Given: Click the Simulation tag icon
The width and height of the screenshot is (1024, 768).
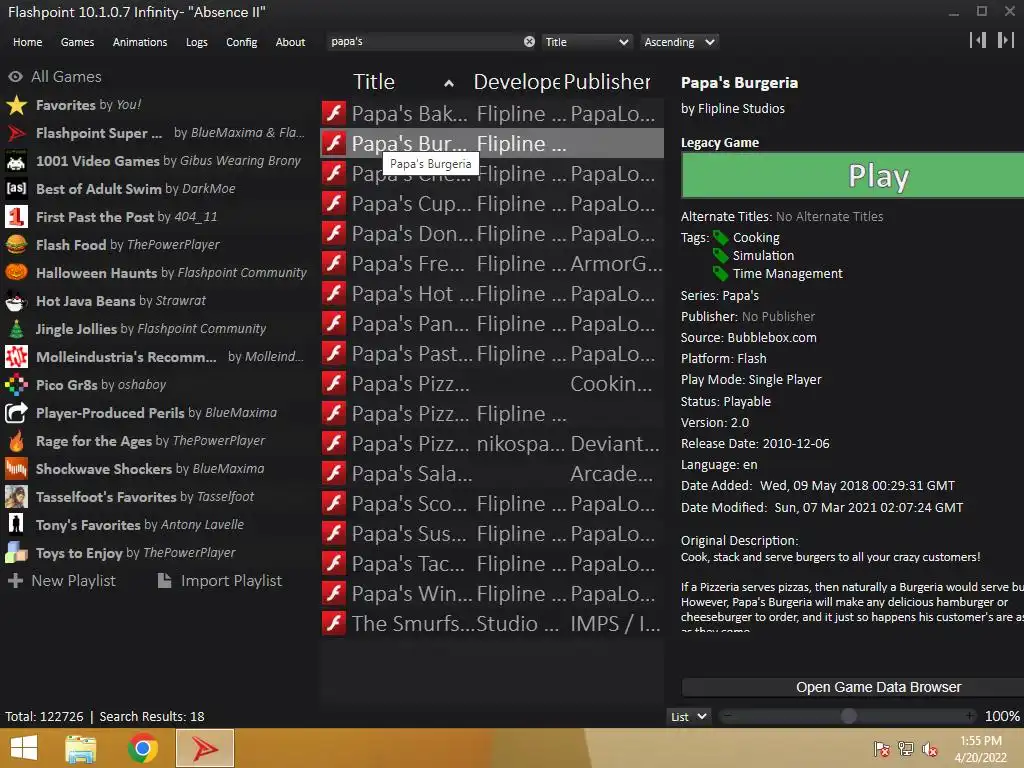Looking at the screenshot, I should click(720, 255).
